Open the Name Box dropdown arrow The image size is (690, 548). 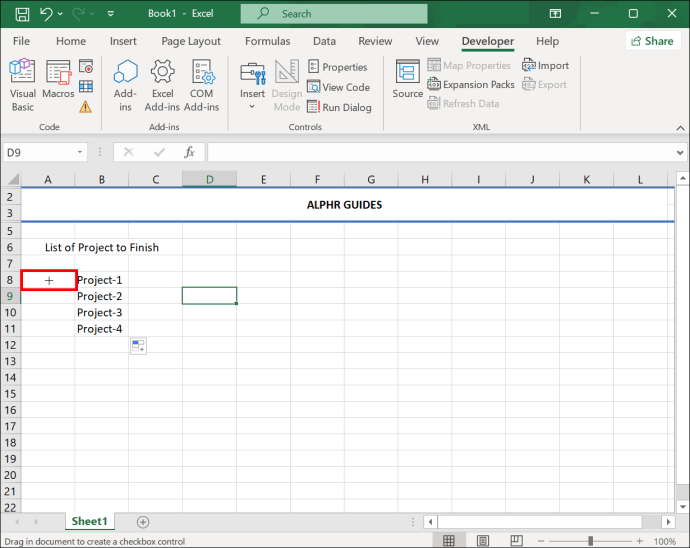[80, 152]
